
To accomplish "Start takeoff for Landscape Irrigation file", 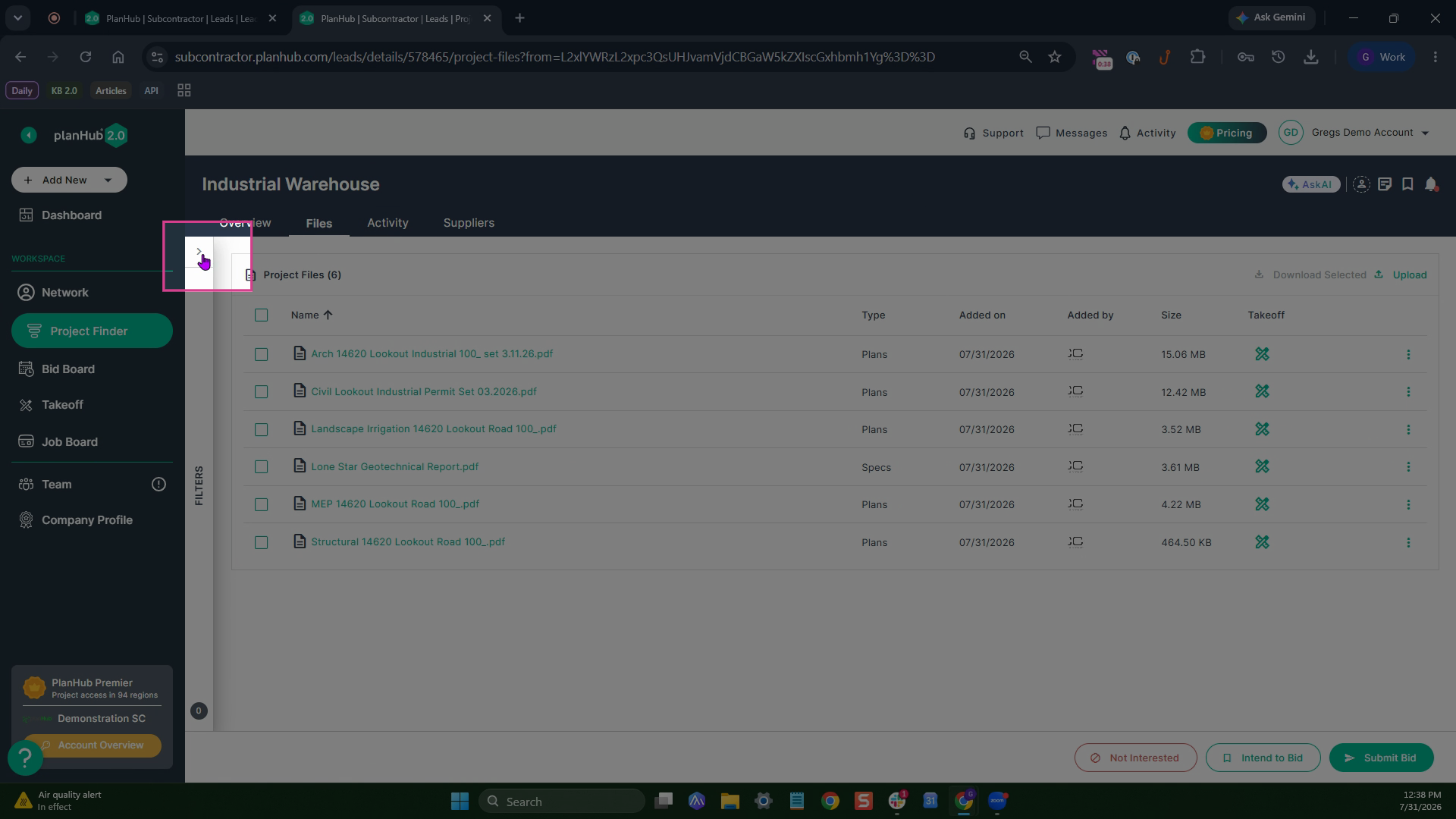I will 1262,429.
